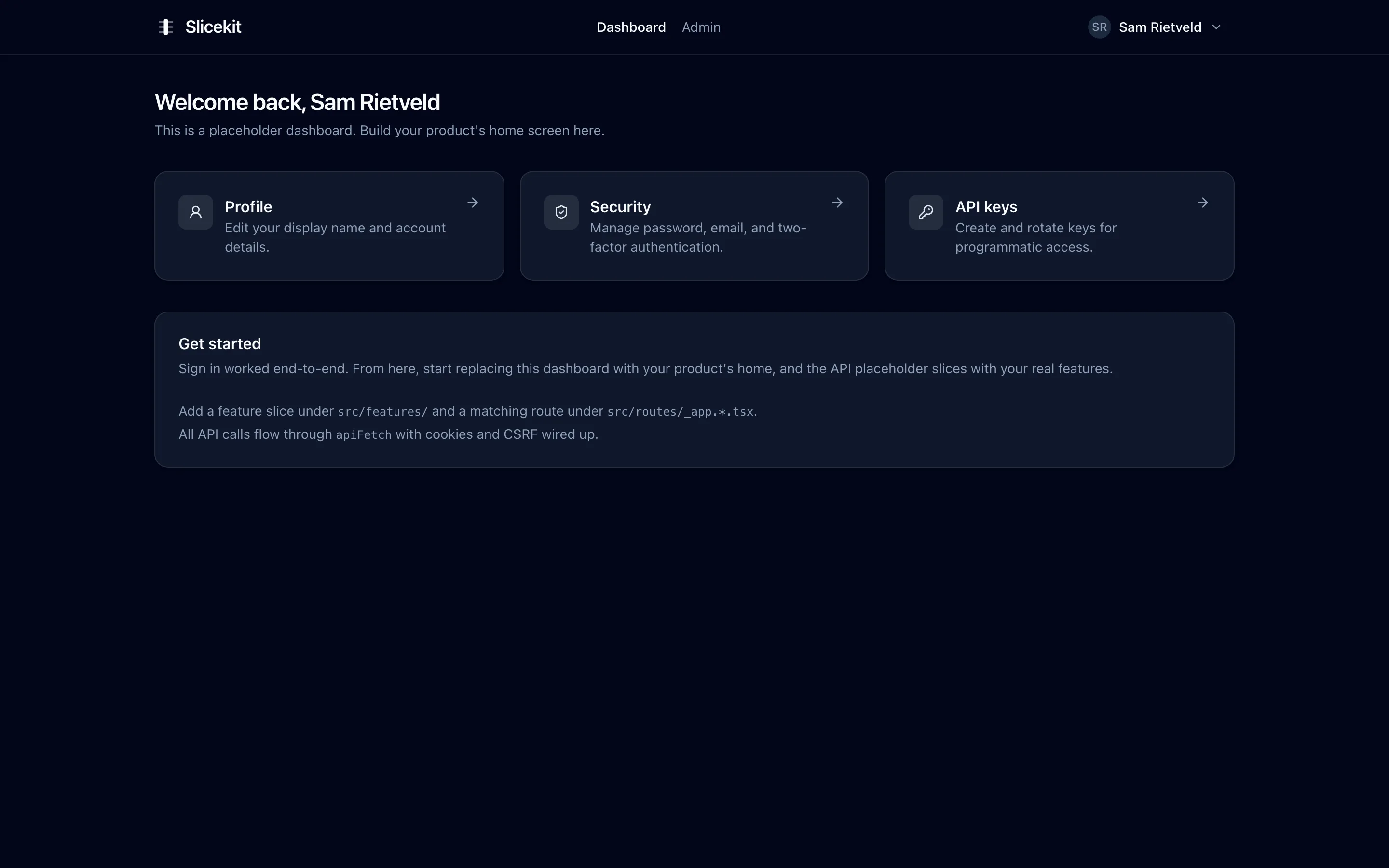Open the Admin nav item
1389x868 pixels.
(701, 27)
